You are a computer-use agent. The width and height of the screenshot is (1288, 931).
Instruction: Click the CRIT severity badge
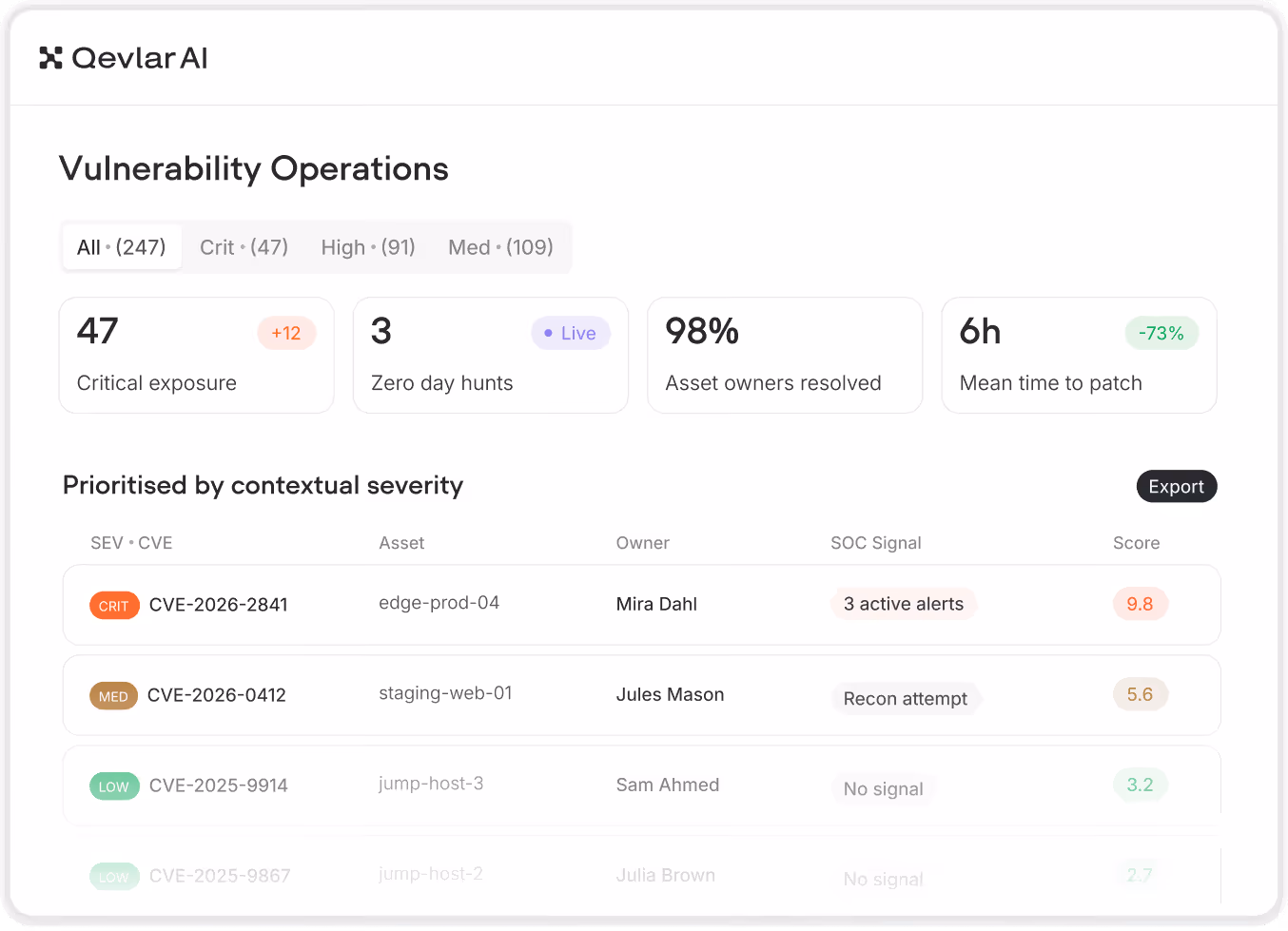click(x=114, y=606)
